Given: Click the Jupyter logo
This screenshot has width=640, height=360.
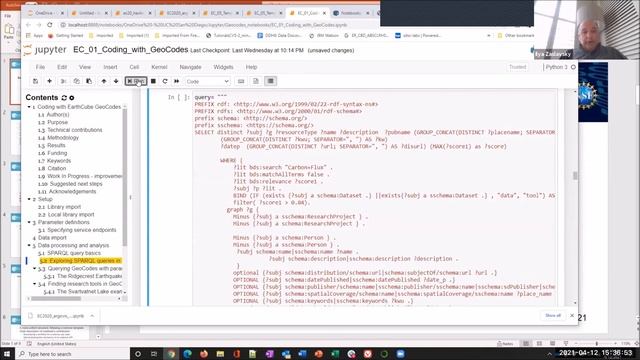Looking at the screenshot, I should coord(45,50).
